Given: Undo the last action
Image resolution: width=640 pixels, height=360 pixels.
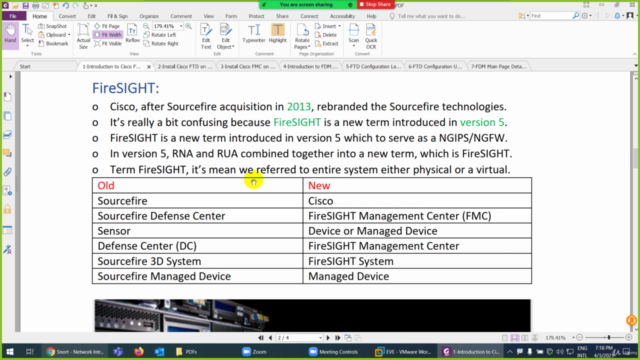Looking at the screenshot, I should coord(65,5).
